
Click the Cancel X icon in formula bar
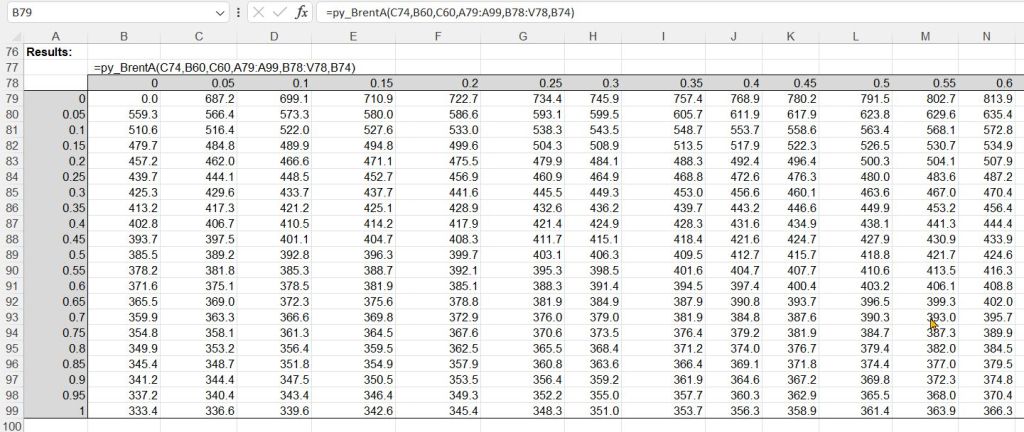coord(257,13)
